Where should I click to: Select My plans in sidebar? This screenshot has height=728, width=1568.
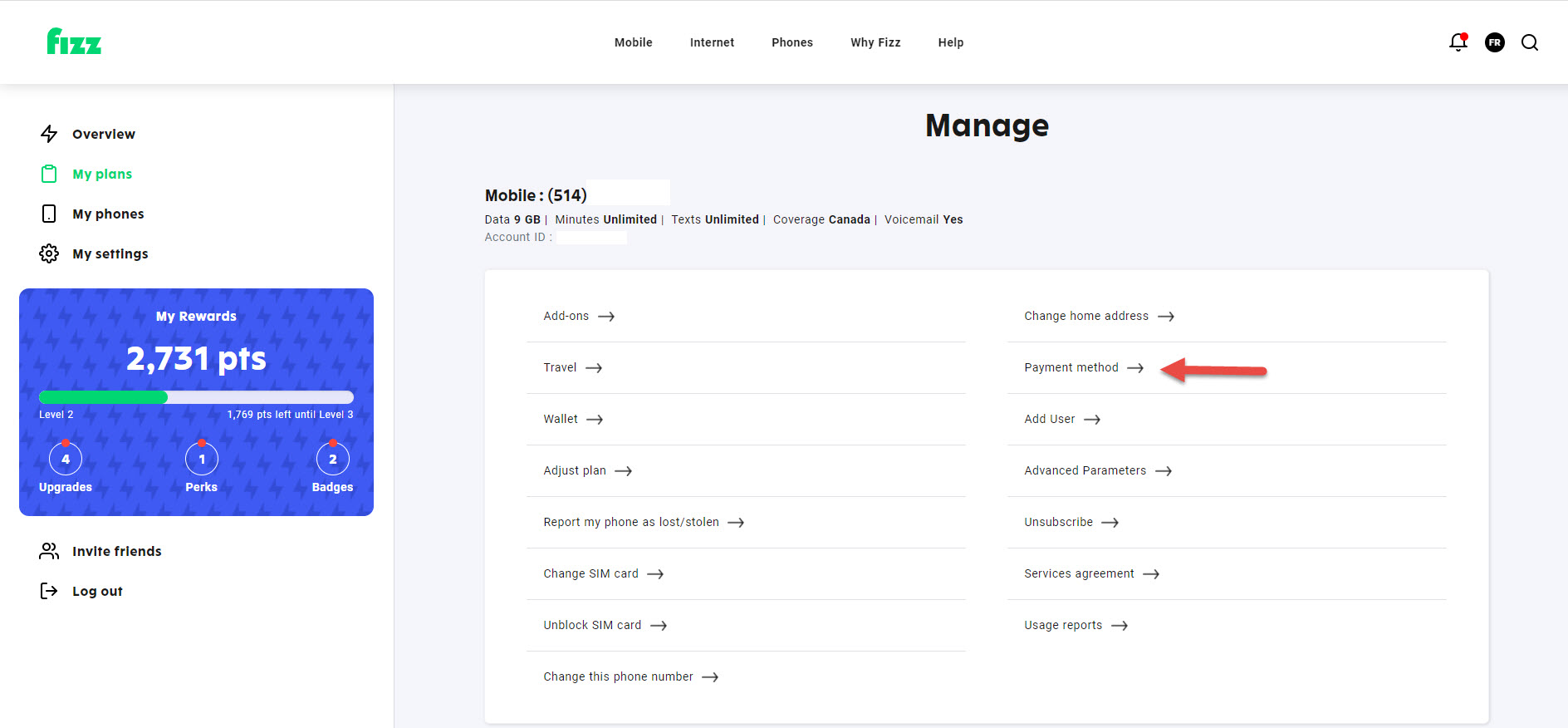pos(102,174)
